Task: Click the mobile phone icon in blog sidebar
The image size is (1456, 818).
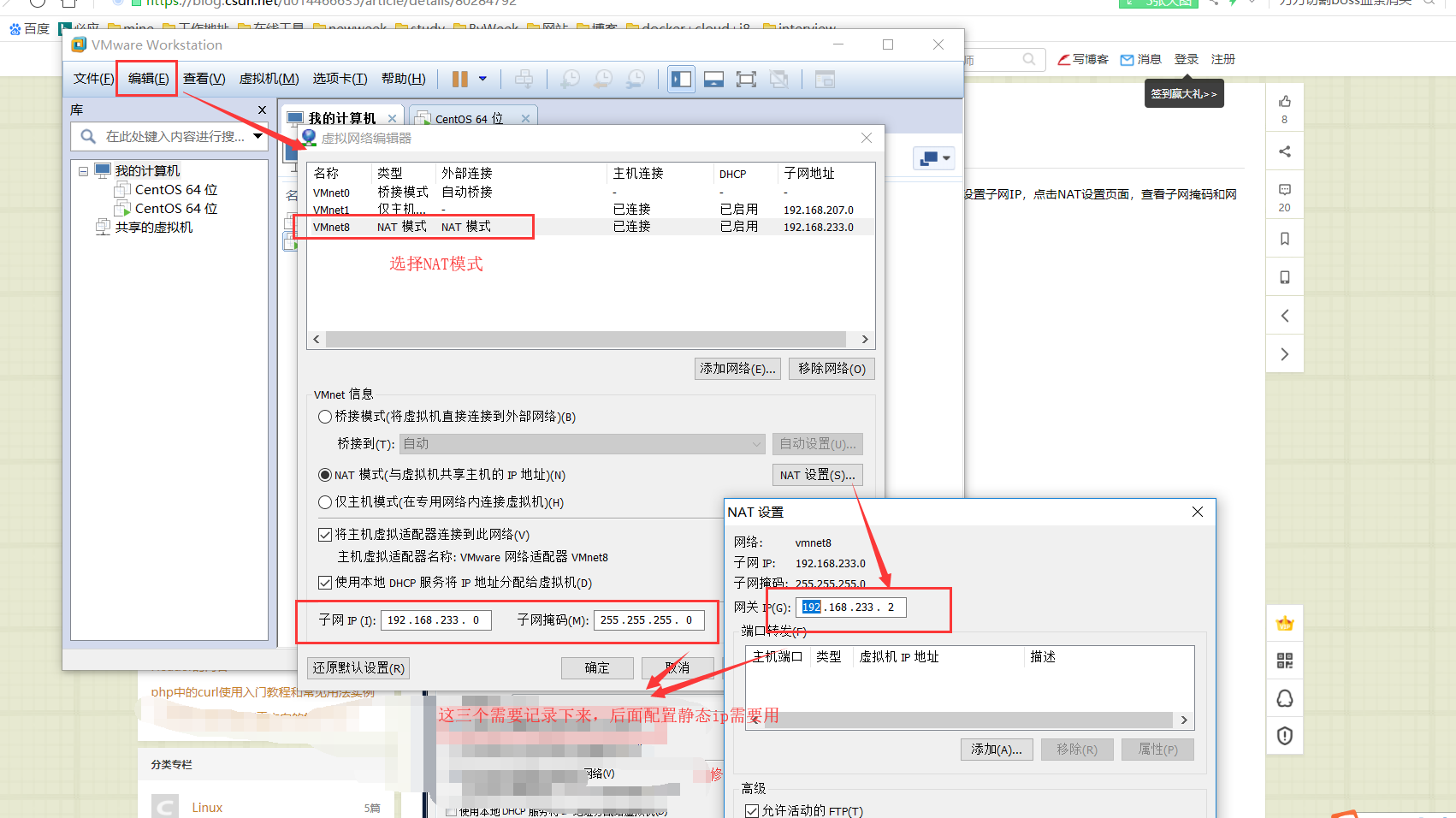Action: (x=1285, y=277)
